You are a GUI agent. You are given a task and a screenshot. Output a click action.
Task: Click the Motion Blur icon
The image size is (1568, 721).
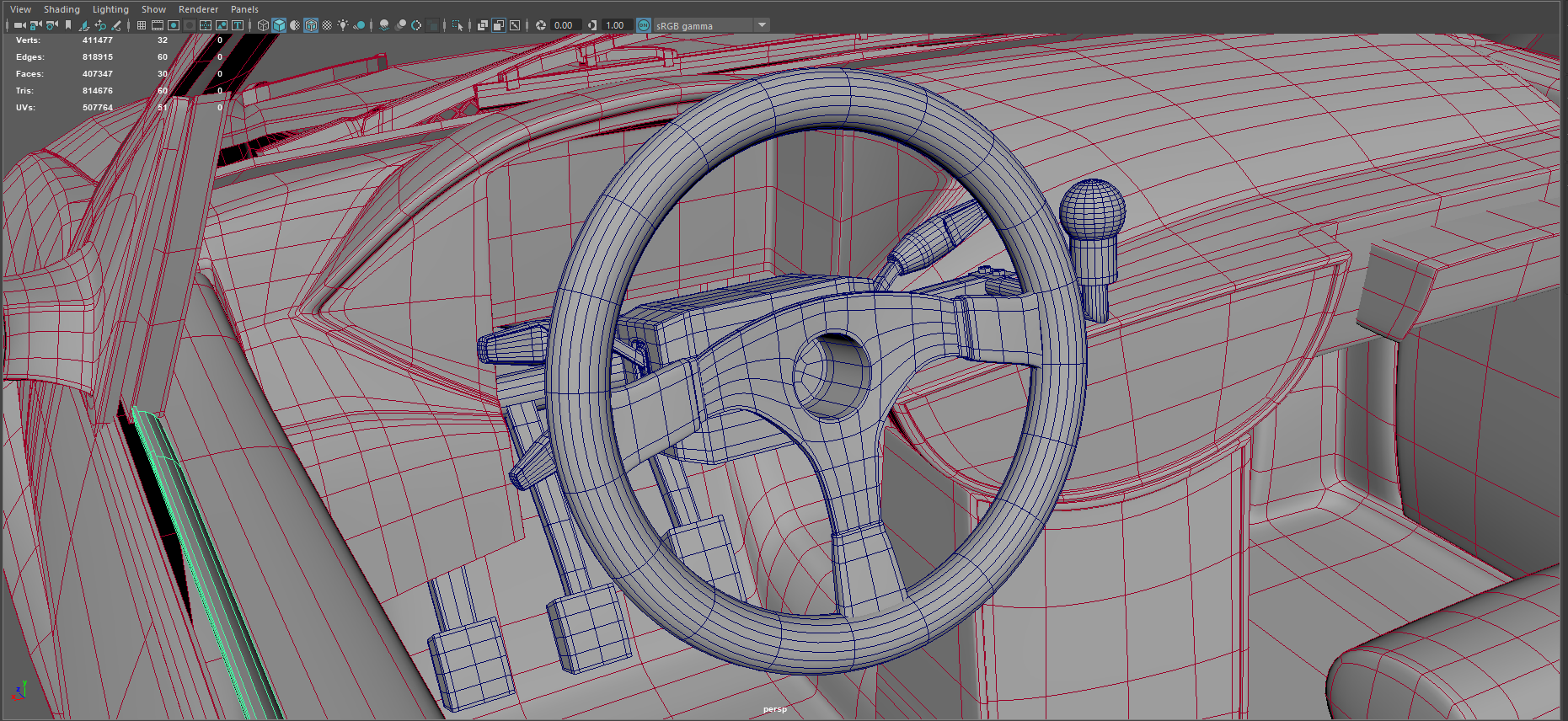[x=400, y=25]
